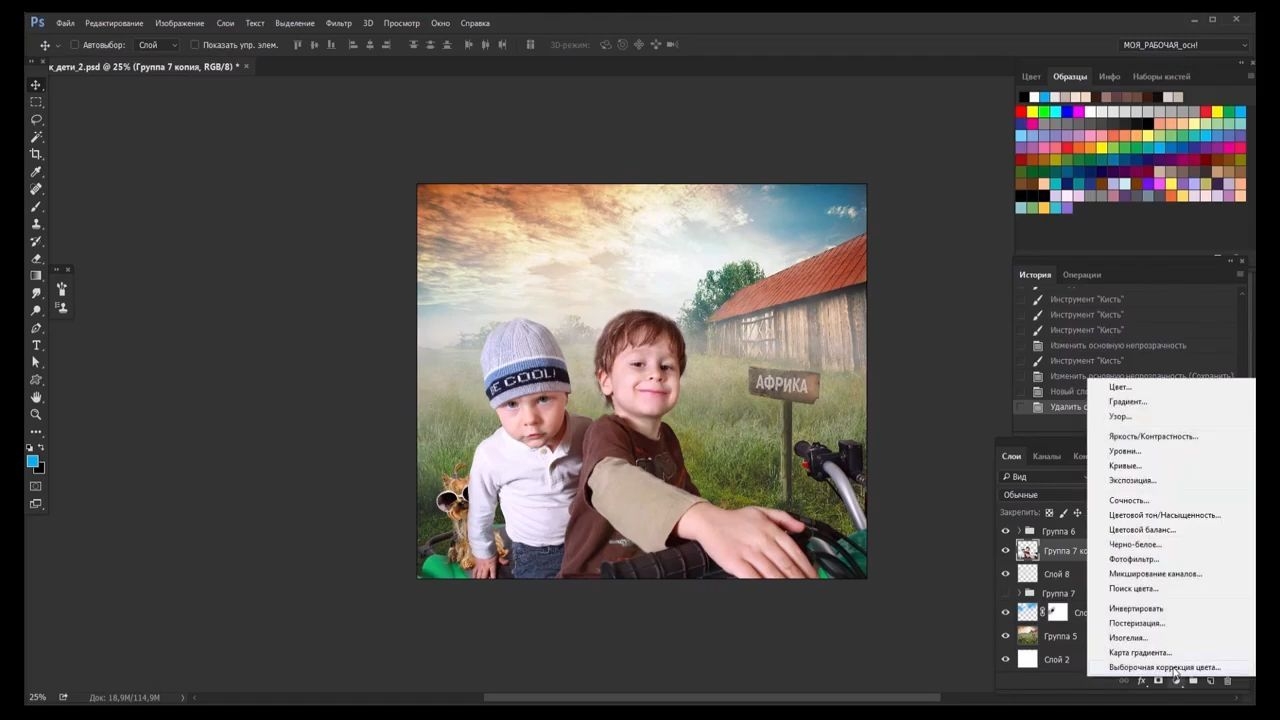1280x720 pixels.
Task: Select the Move tool in the toolbox
Action: point(36,85)
